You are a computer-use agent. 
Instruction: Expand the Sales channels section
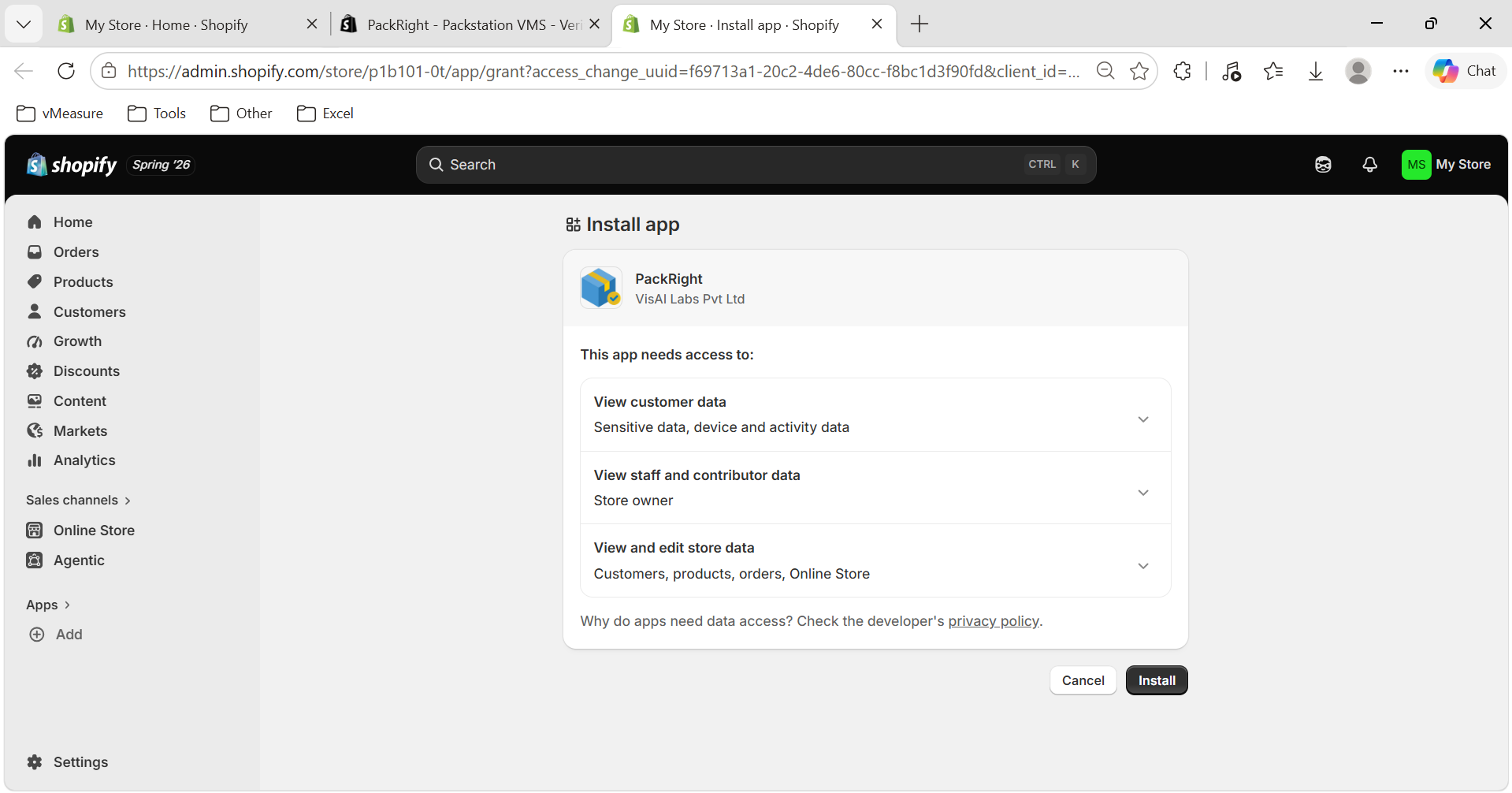pos(78,501)
